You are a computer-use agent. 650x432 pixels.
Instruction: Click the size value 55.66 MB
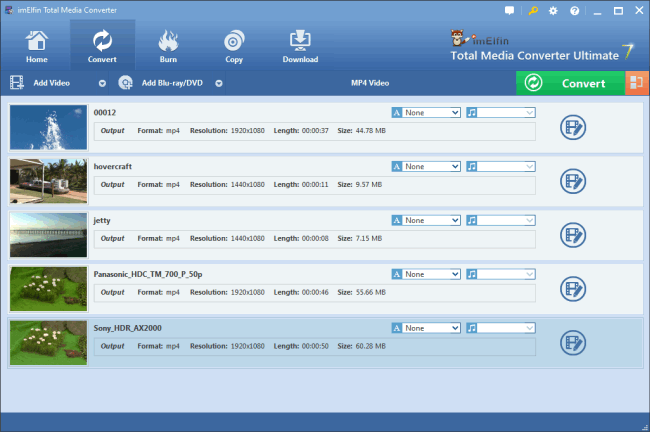coord(371,292)
